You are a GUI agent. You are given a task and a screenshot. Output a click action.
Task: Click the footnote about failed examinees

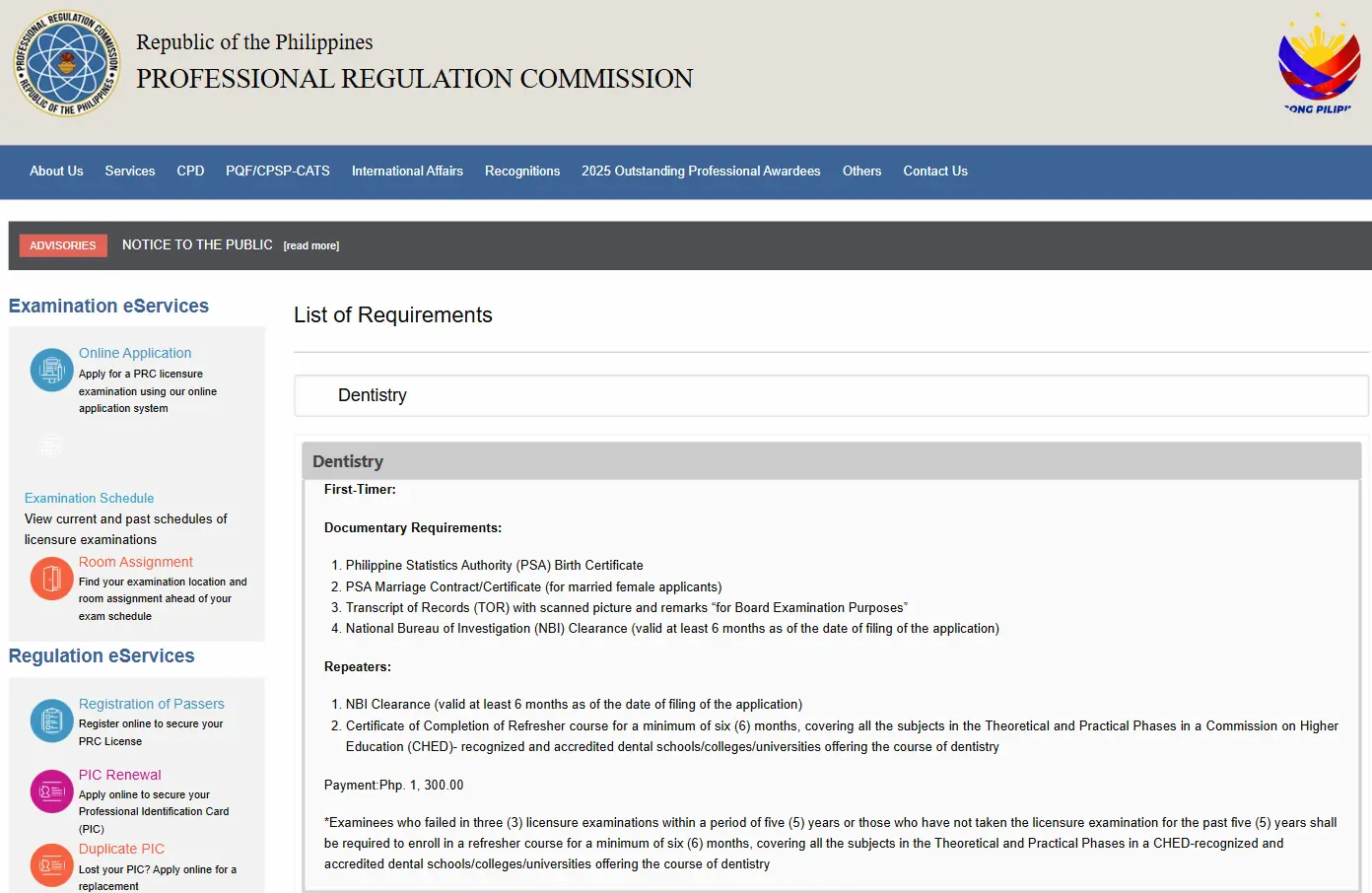[831, 843]
